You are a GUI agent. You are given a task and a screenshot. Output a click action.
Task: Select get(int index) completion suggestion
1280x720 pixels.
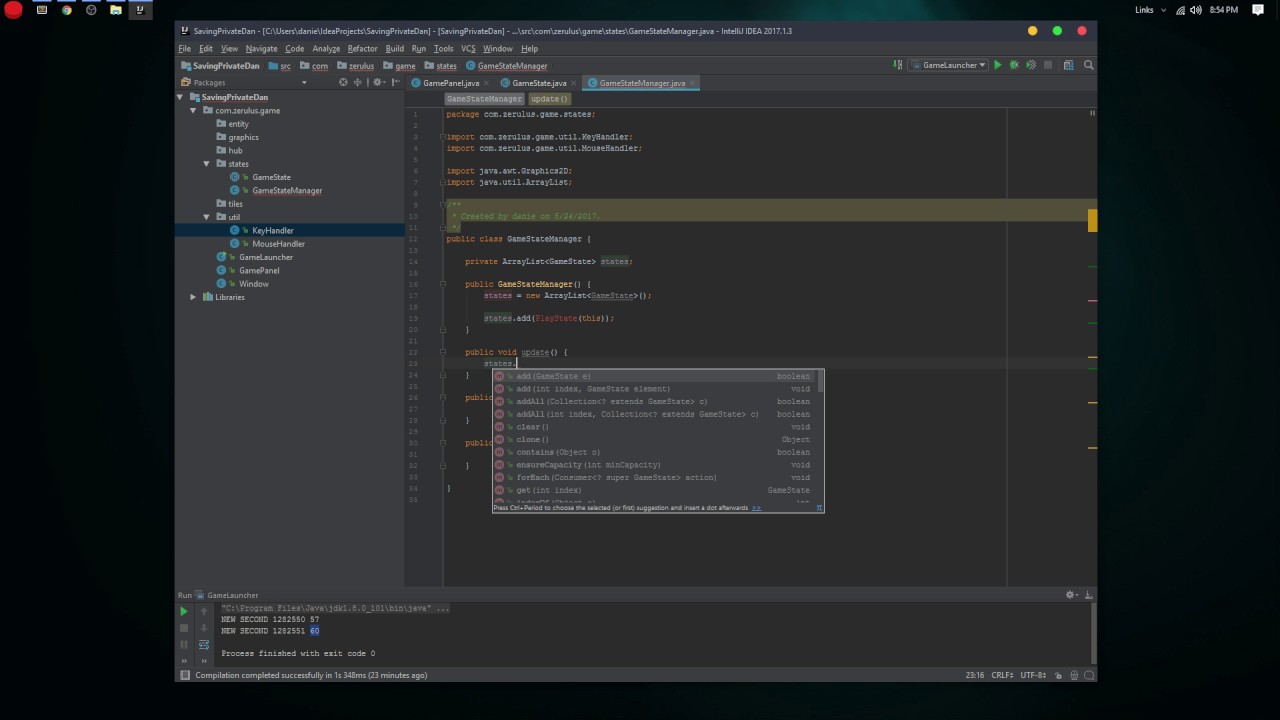(657, 490)
